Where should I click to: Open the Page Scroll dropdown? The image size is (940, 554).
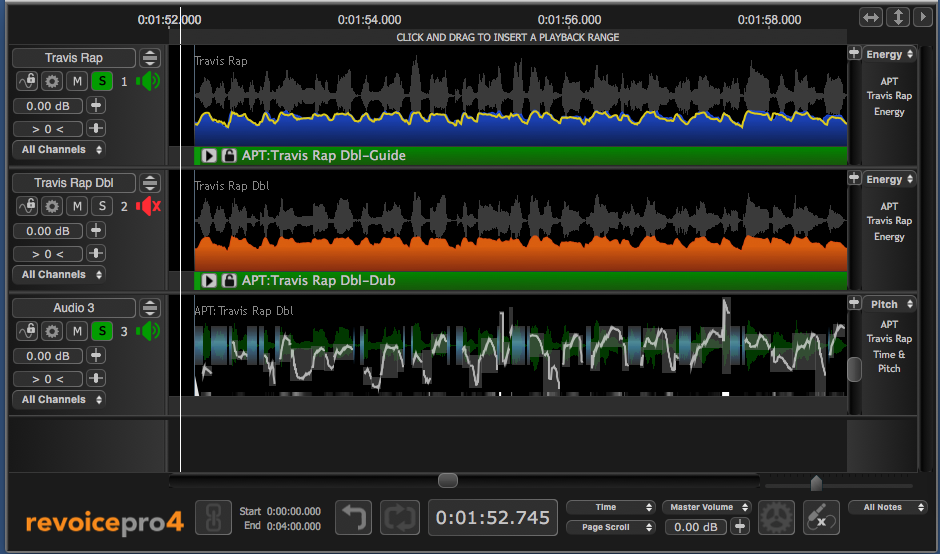(x=610, y=527)
